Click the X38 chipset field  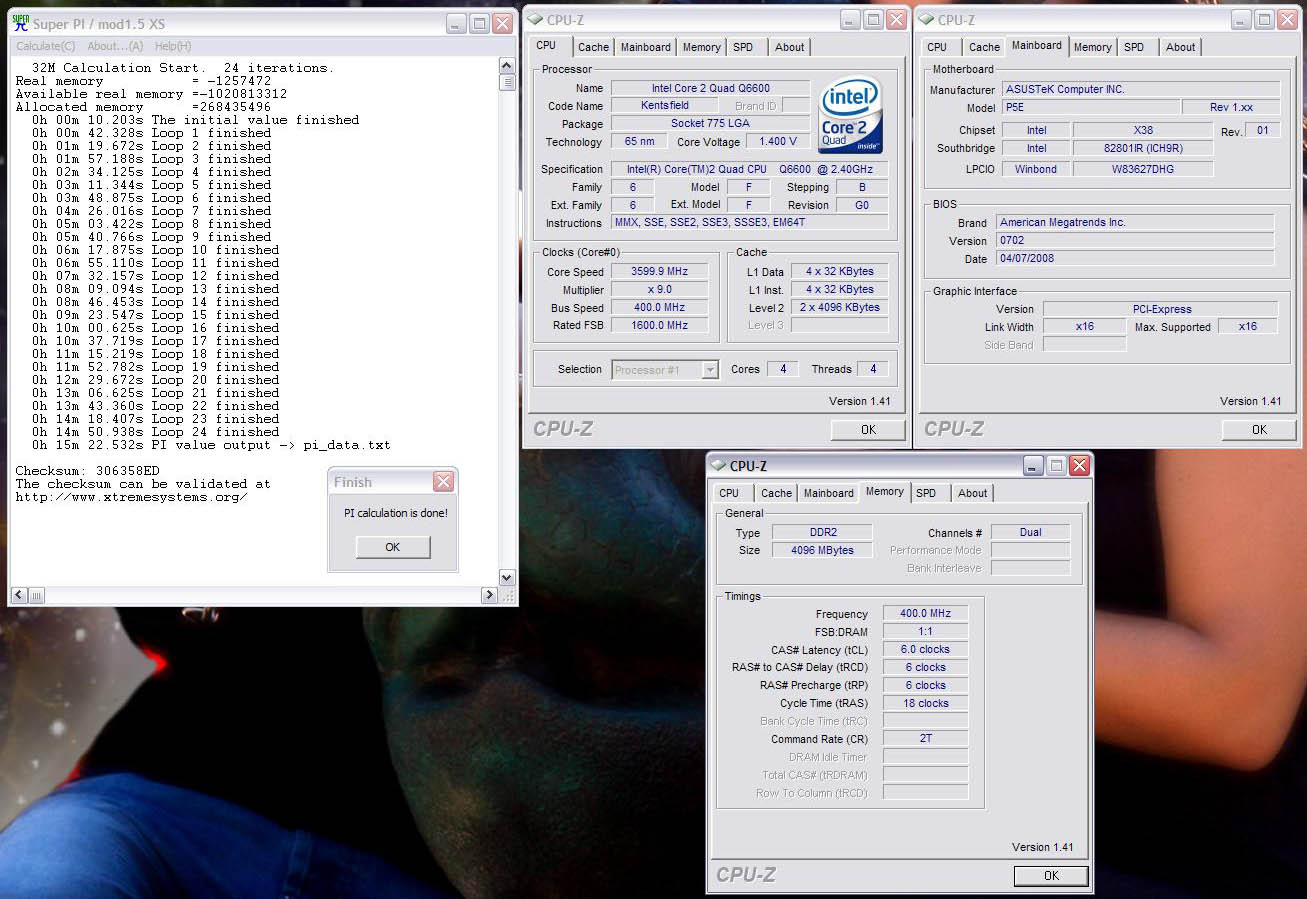point(1142,130)
